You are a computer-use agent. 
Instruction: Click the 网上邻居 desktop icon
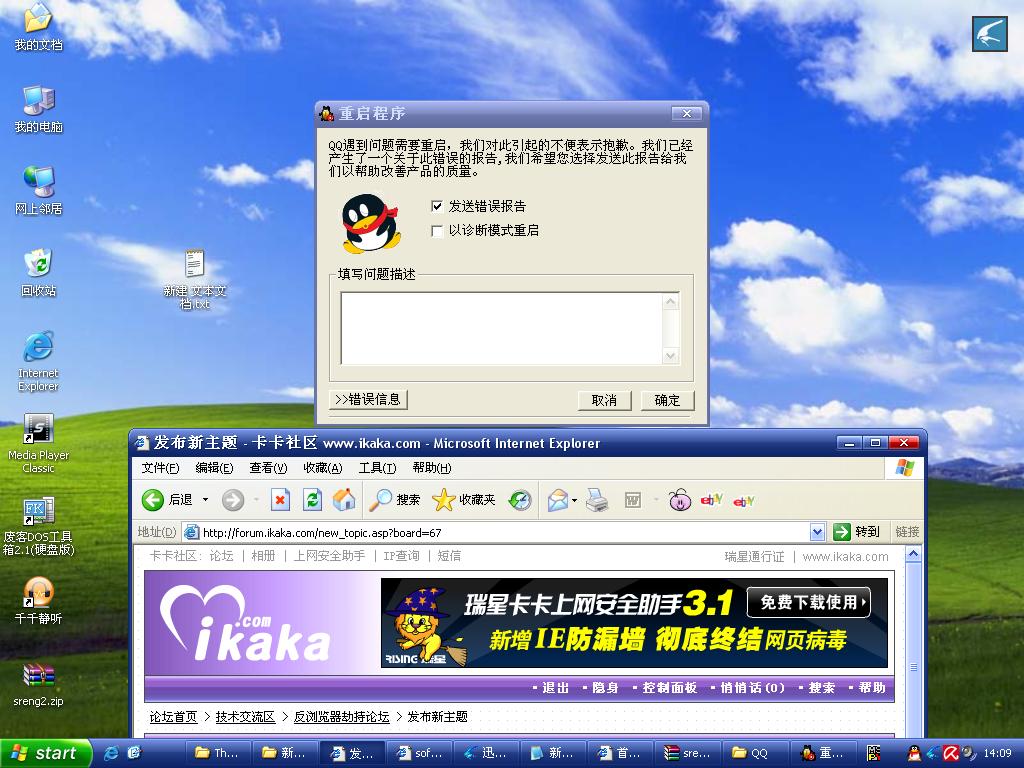tap(39, 191)
